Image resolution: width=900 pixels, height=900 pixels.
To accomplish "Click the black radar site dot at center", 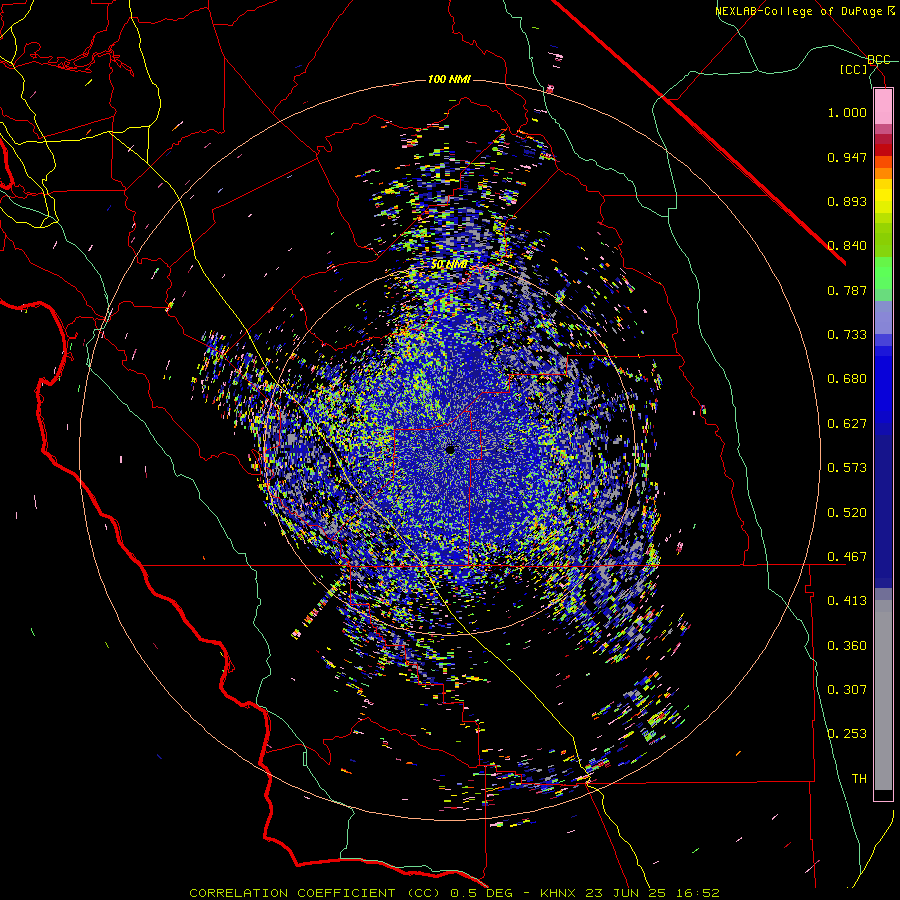I will [x=450, y=450].
